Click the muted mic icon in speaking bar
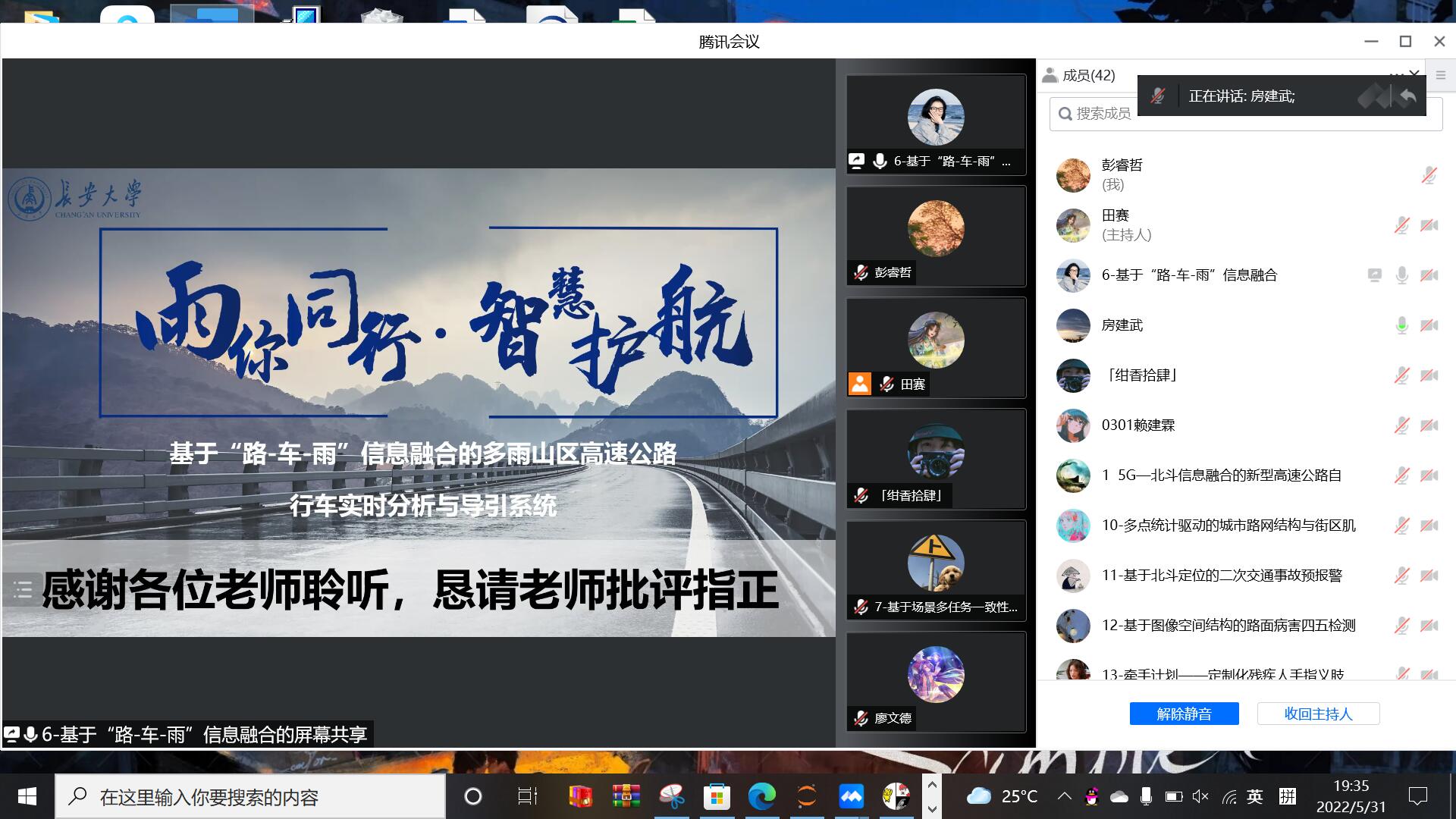The width and height of the screenshot is (1456, 819). pyautogui.click(x=1157, y=96)
